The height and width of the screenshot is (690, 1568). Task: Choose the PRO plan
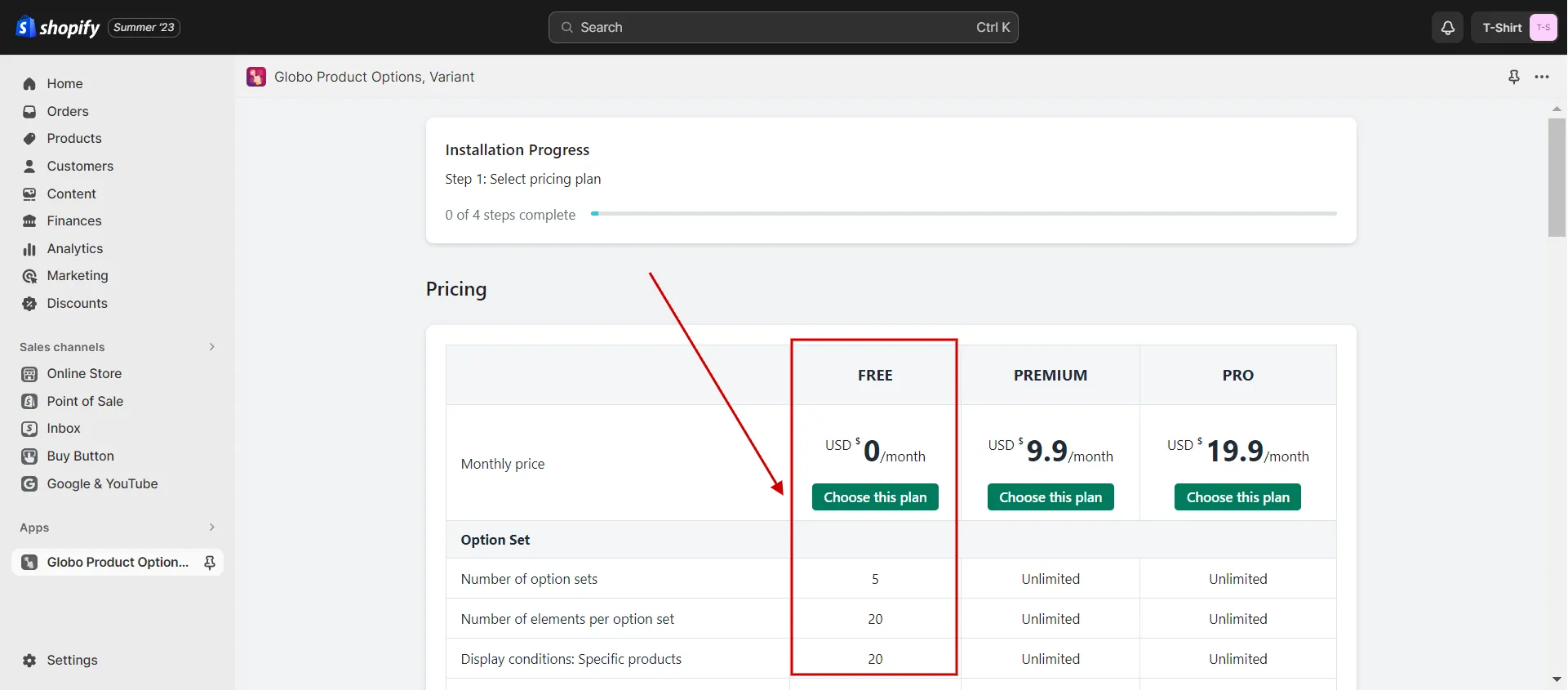[1237, 497]
